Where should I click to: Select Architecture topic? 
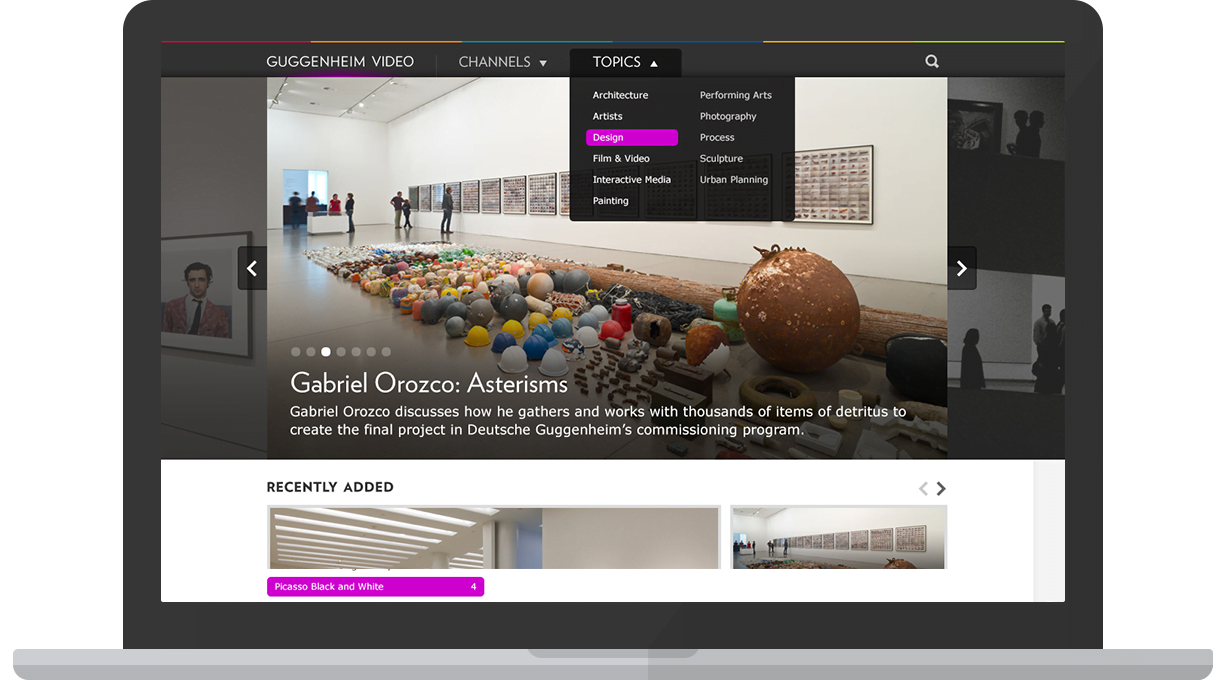[x=620, y=94]
